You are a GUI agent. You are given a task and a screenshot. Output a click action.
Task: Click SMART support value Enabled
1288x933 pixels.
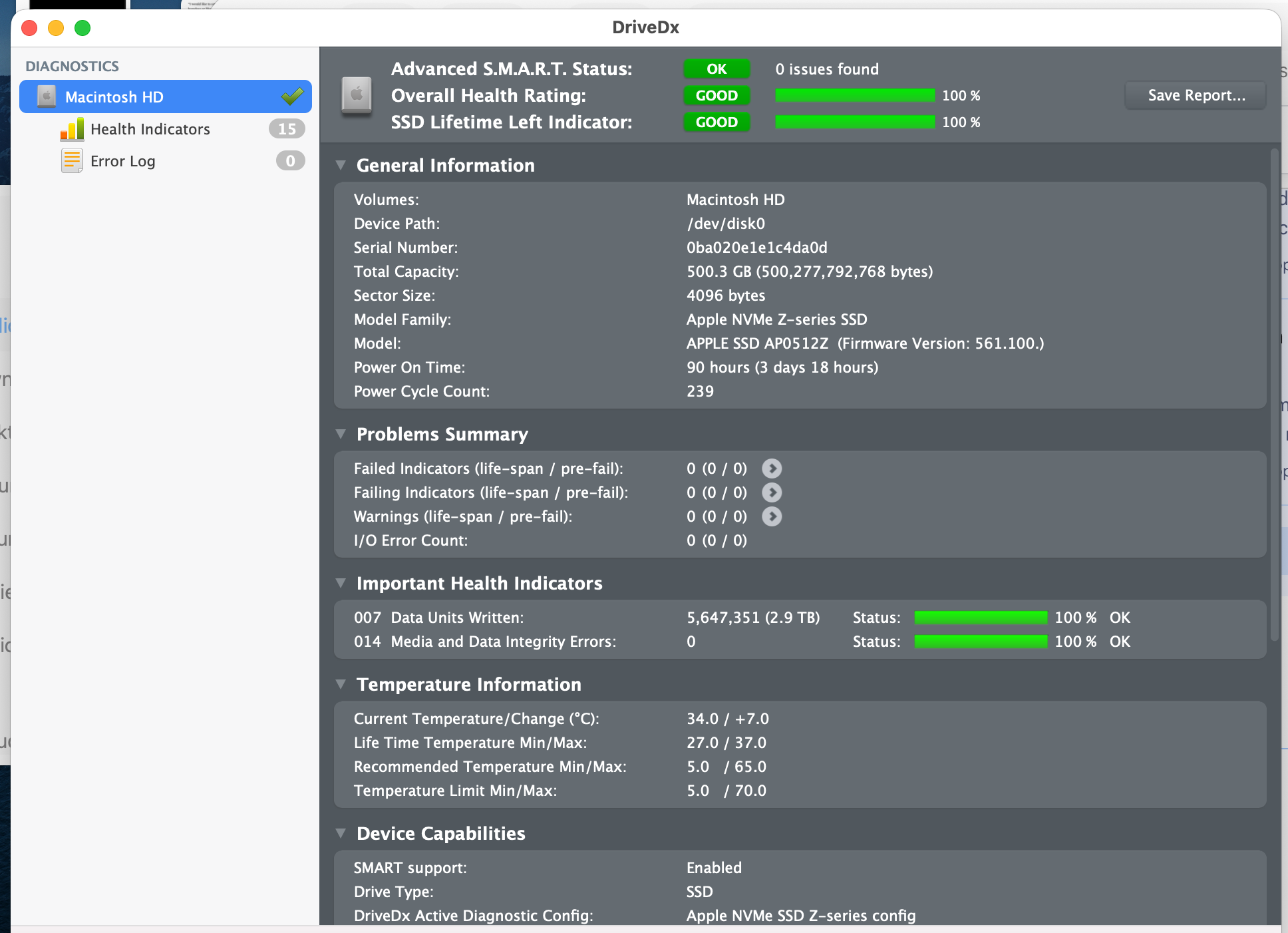[714, 868]
